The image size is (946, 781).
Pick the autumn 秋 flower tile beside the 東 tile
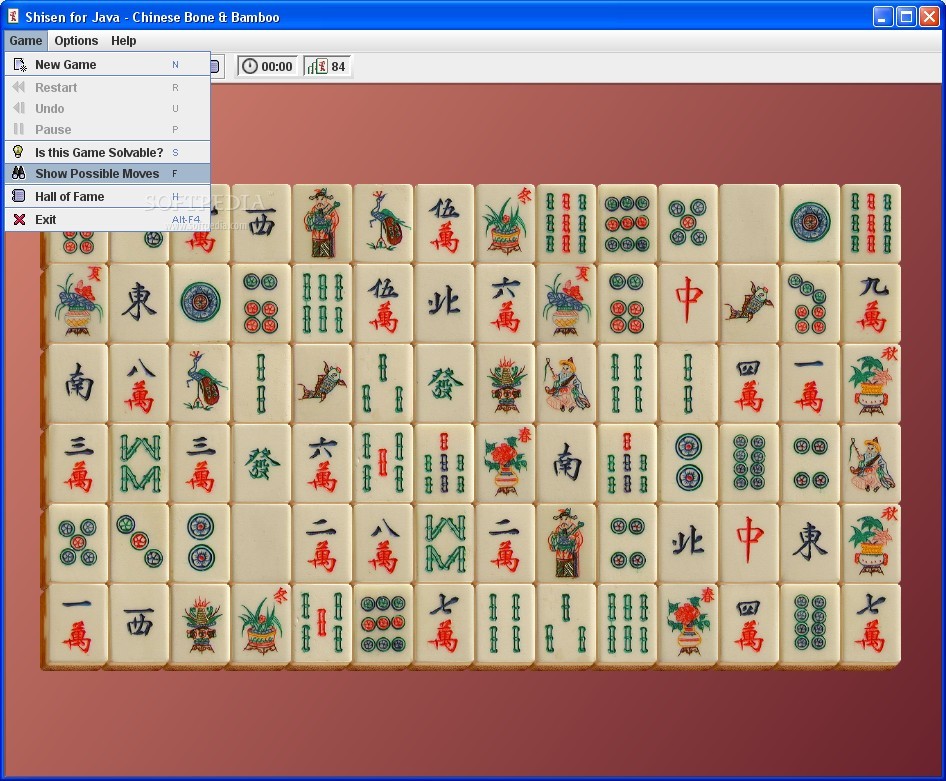871,543
